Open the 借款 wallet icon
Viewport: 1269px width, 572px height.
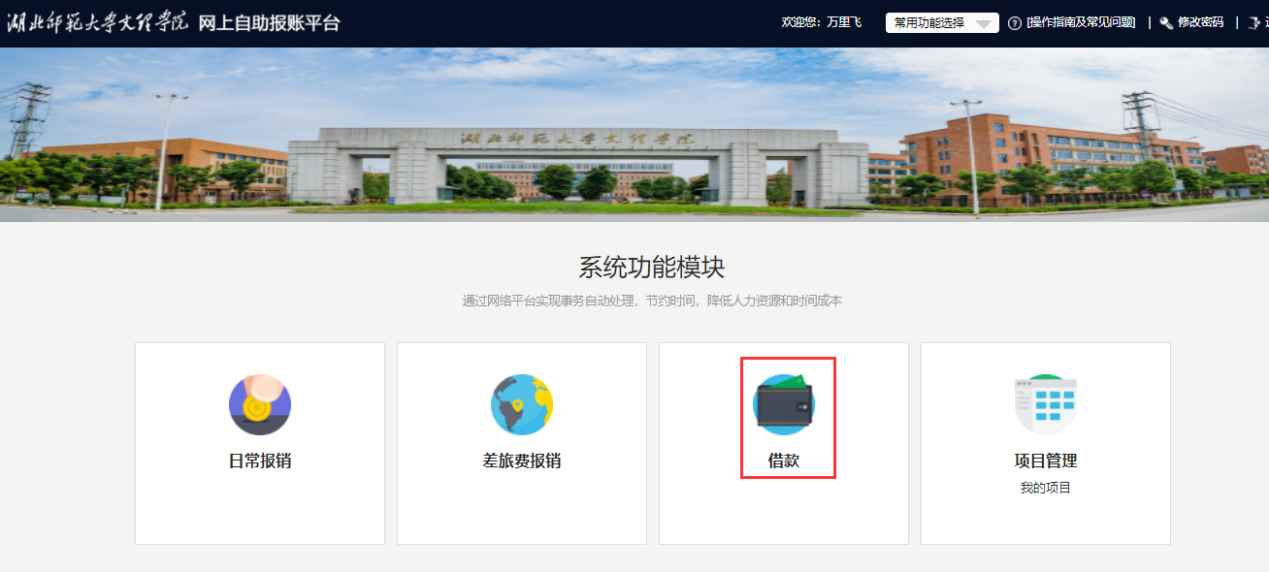[784, 404]
